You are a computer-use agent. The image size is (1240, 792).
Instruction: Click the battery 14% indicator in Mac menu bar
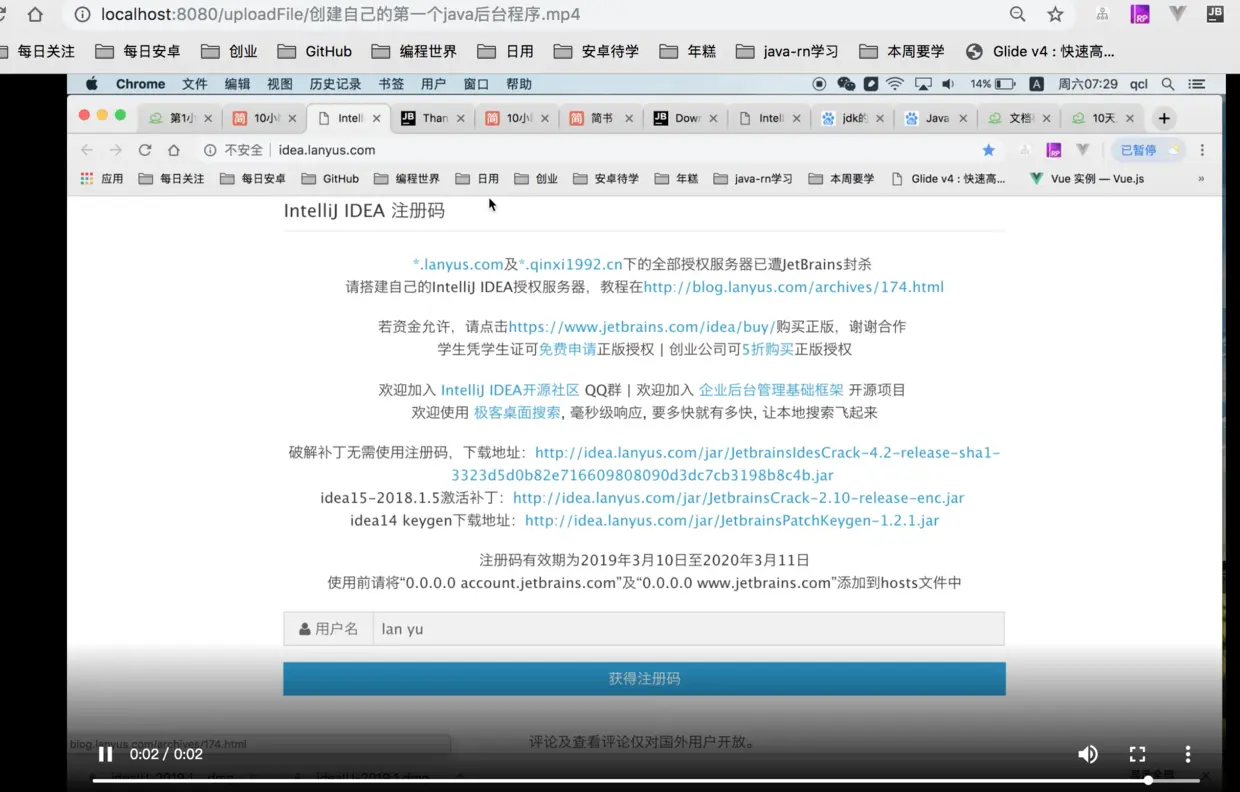point(993,84)
